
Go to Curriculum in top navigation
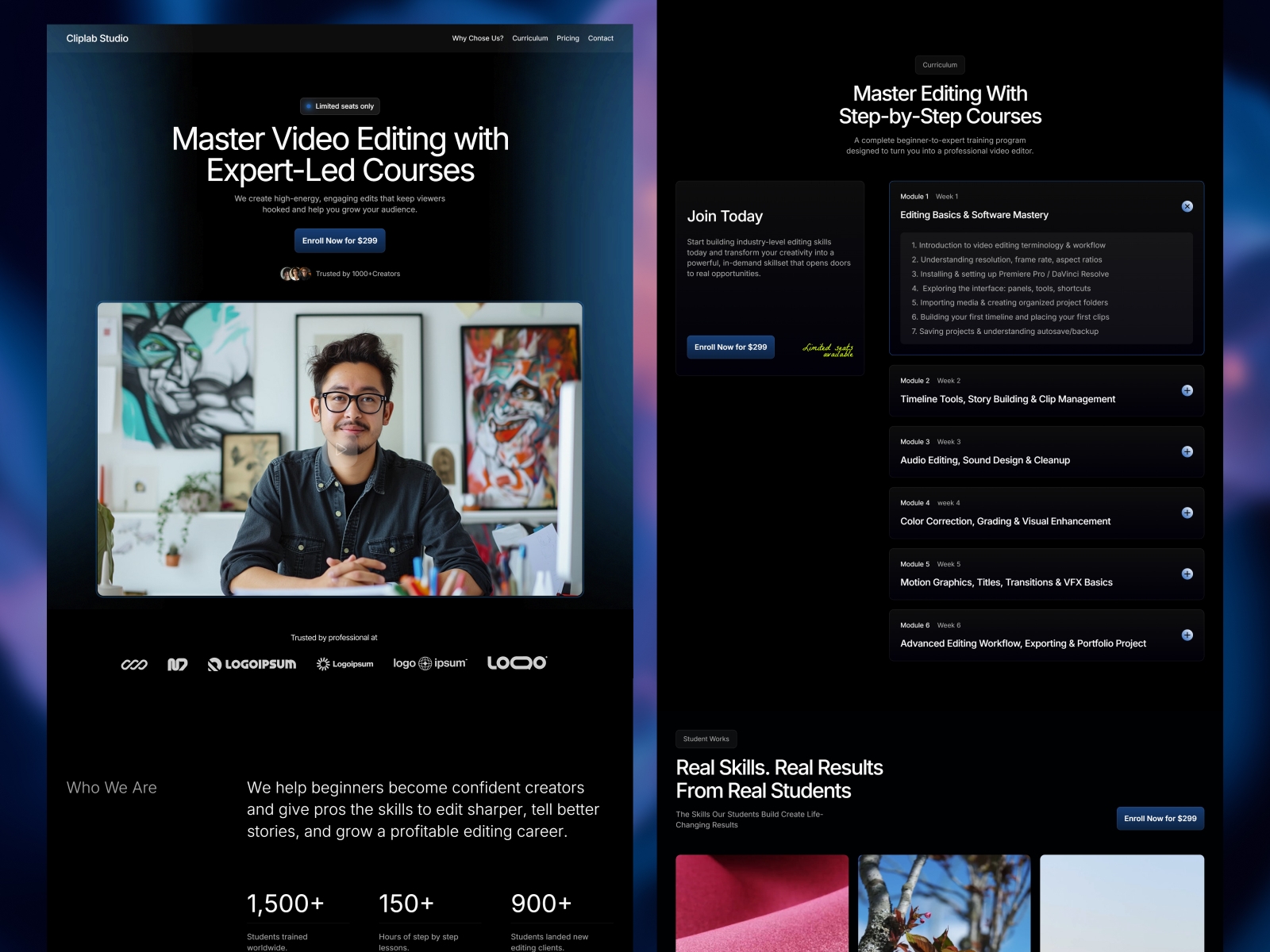(x=529, y=38)
